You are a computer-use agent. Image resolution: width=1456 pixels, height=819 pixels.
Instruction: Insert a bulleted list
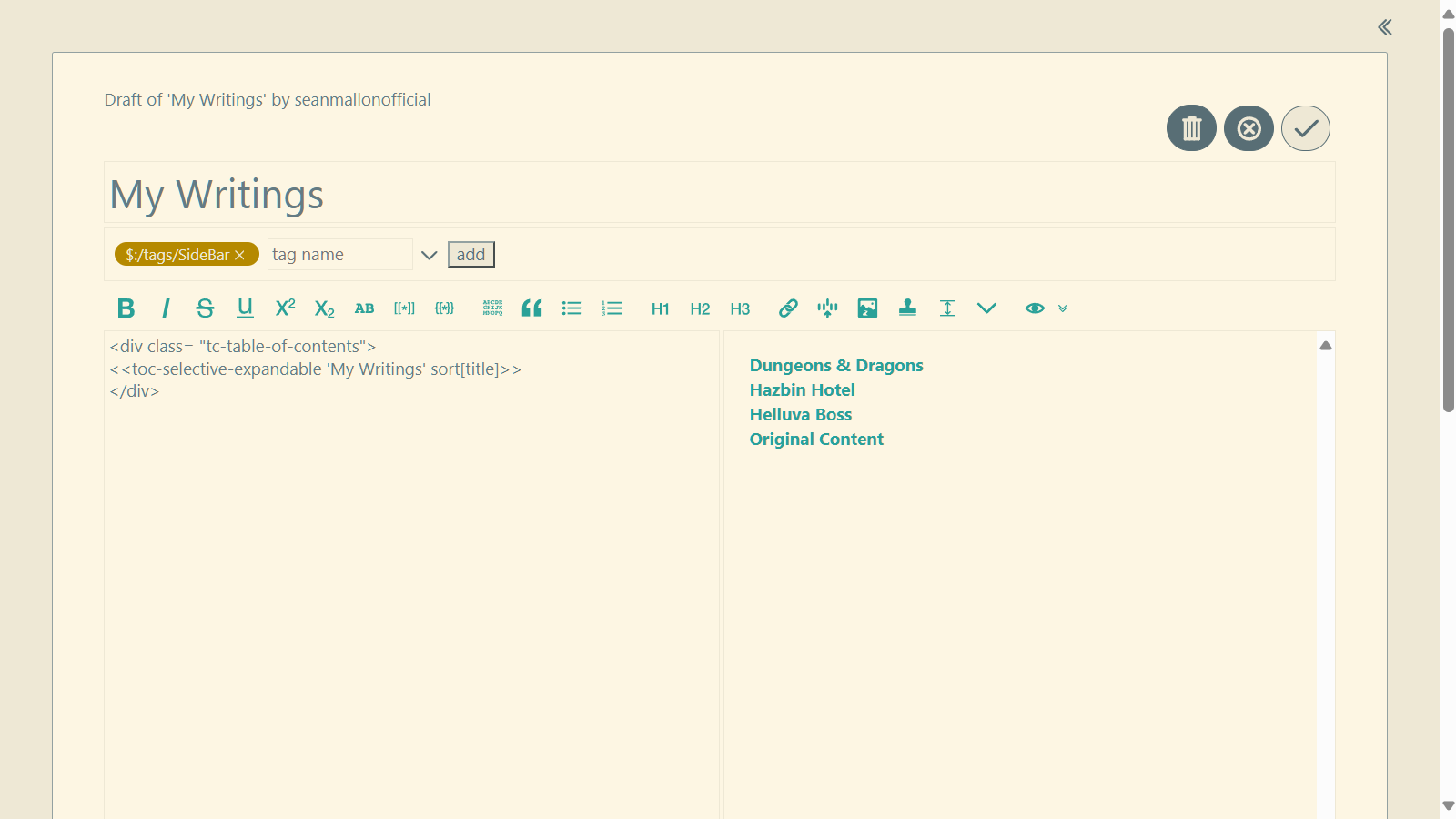pyautogui.click(x=571, y=308)
